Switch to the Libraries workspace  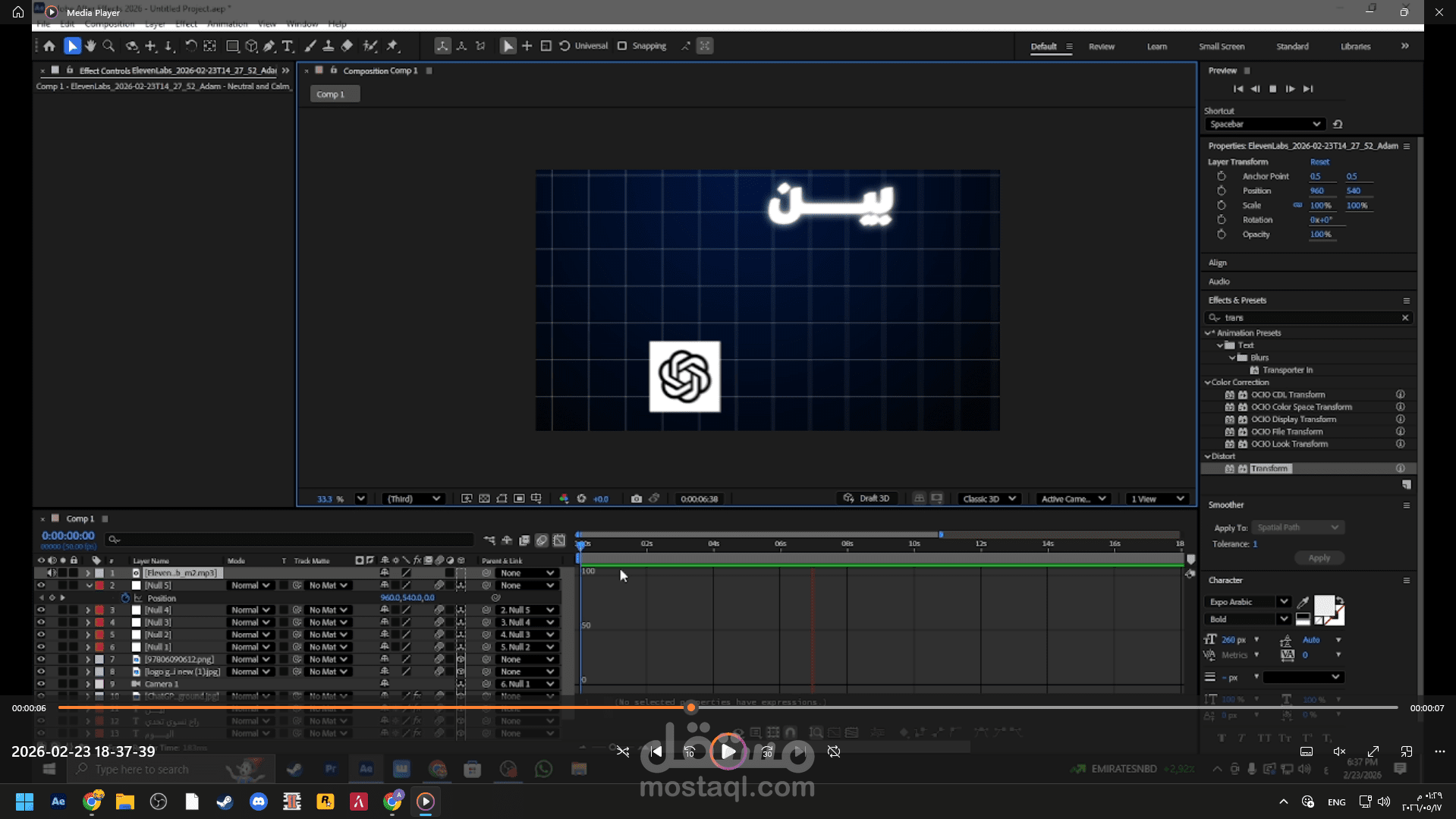1355,47
